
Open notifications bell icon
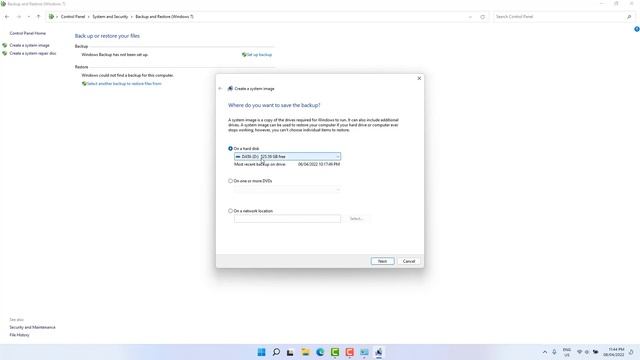pyautogui.click(x=631, y=352)
